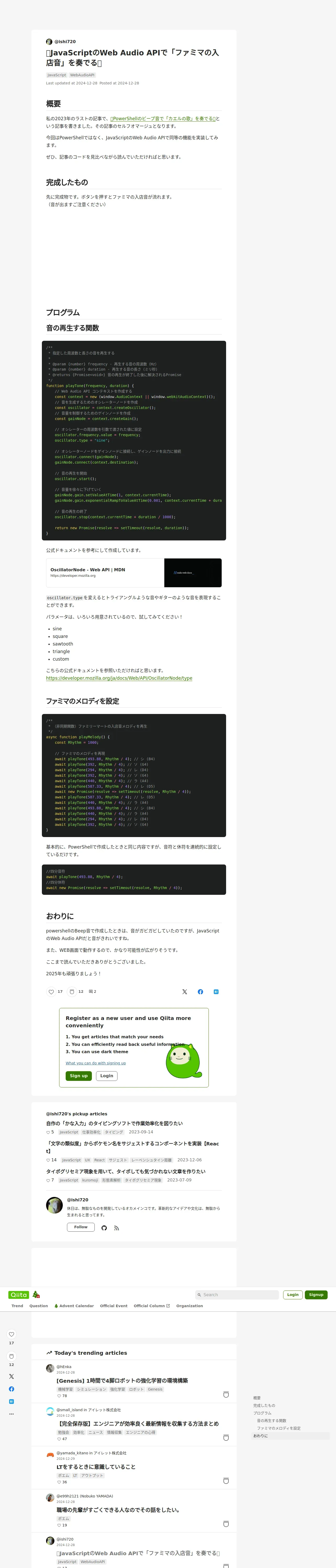Open the Advent Calendar tab
336x1568 pixels.
point(74,1306)
